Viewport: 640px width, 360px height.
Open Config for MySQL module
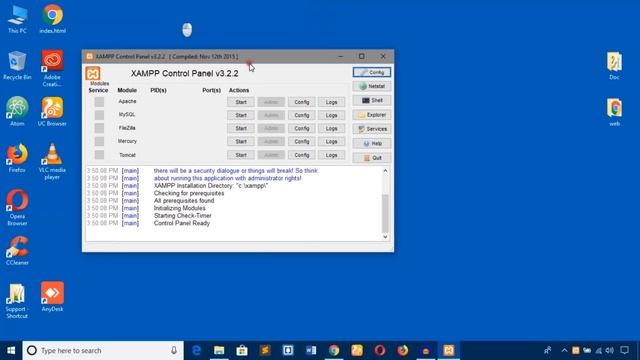coord(302,115)
